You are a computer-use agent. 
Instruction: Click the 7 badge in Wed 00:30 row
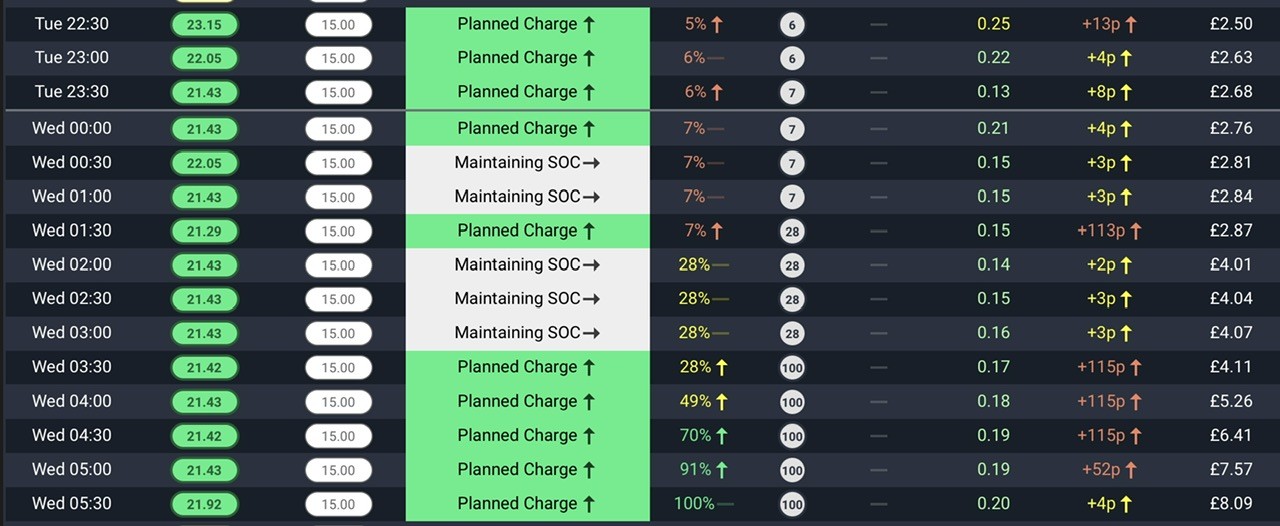tap(792, 164)
